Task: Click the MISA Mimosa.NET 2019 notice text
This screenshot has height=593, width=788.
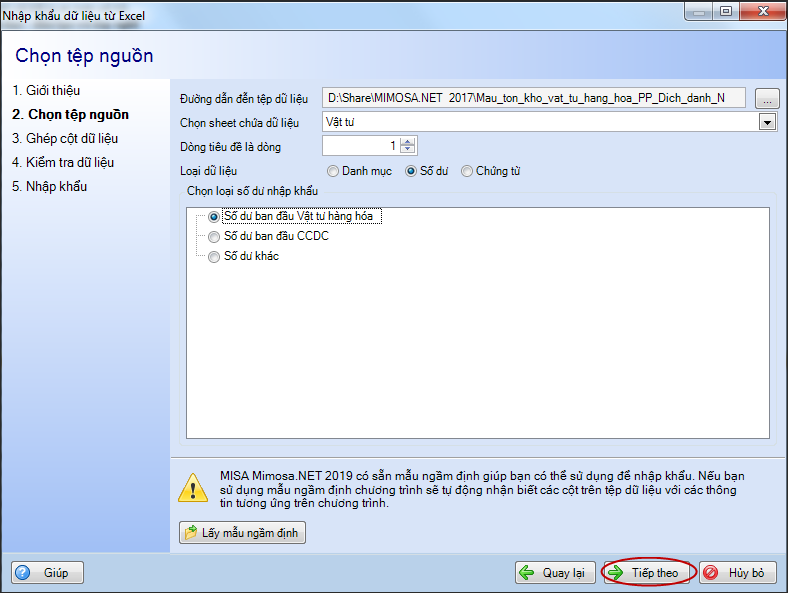Action: click(482, 489)
